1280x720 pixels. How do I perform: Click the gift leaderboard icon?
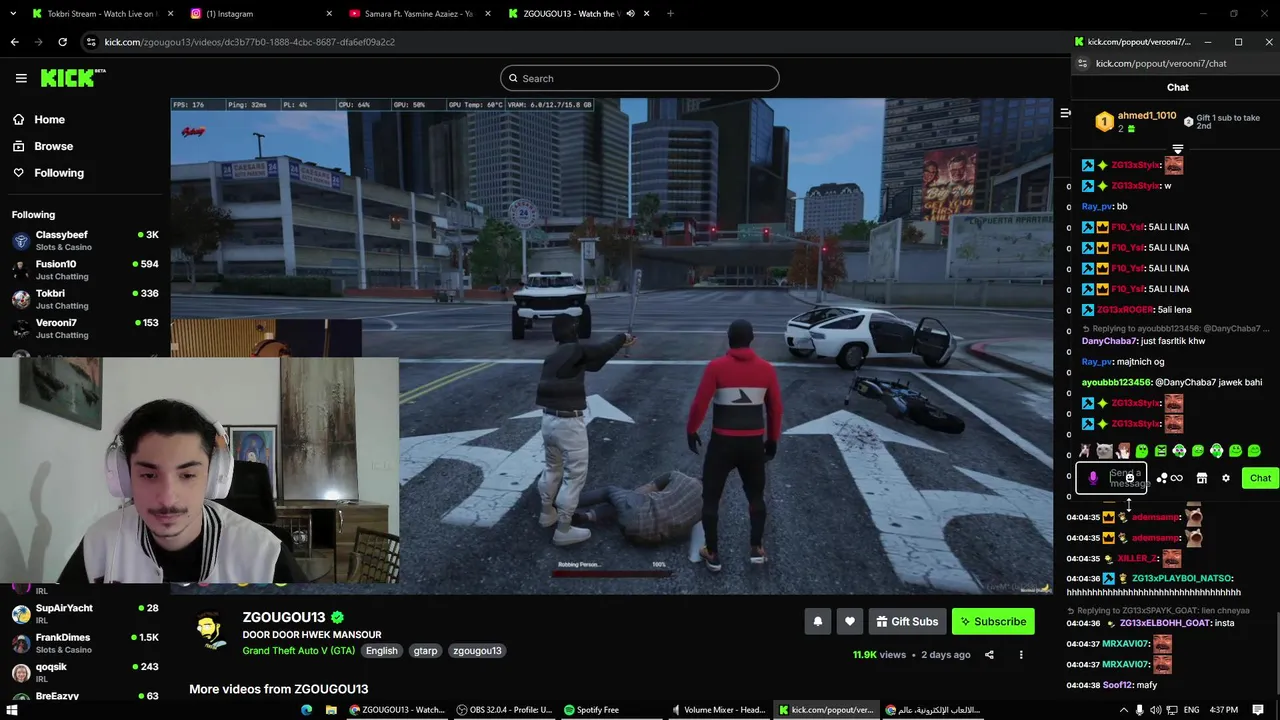coord(1104,122)
